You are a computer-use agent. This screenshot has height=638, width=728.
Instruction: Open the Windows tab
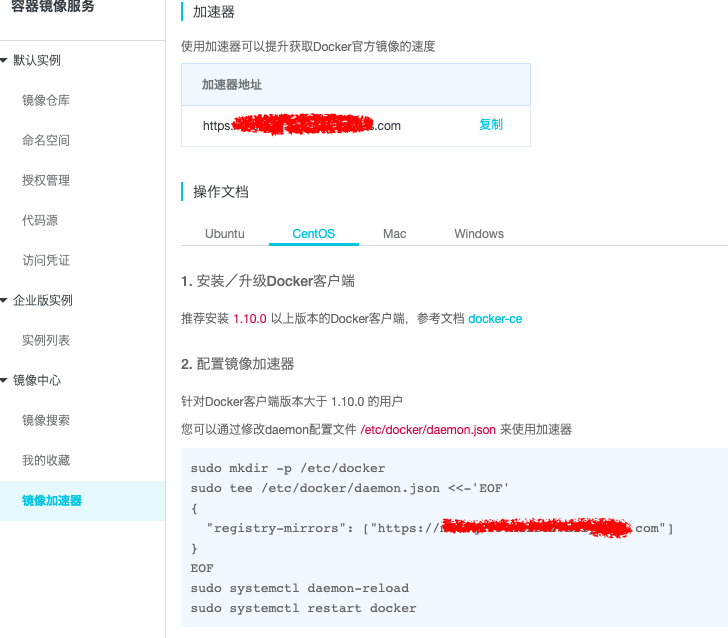tap(479, 234)
